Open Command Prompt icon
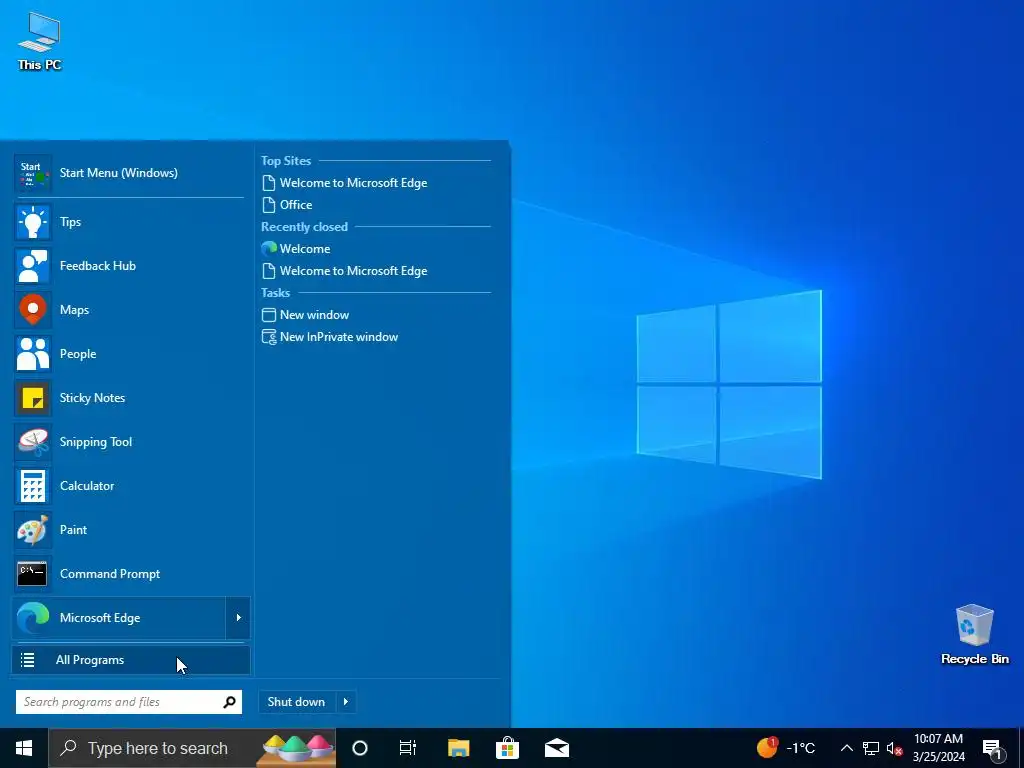Image resolution: width=1024 pixels, height=768 pixels. (33, 574)
